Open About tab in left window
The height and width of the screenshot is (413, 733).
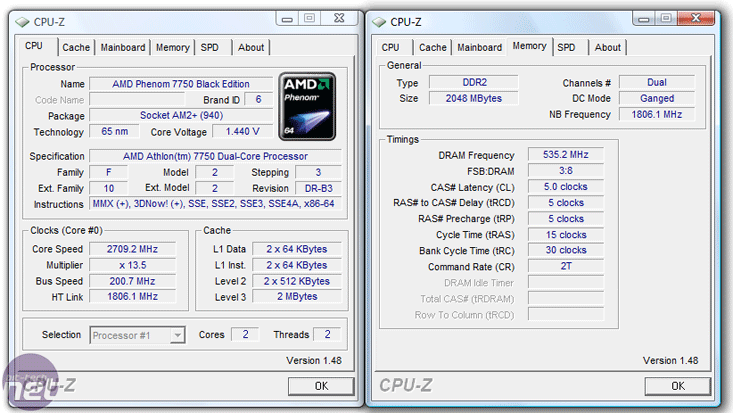pyautogui.click(x=251, y=47)
